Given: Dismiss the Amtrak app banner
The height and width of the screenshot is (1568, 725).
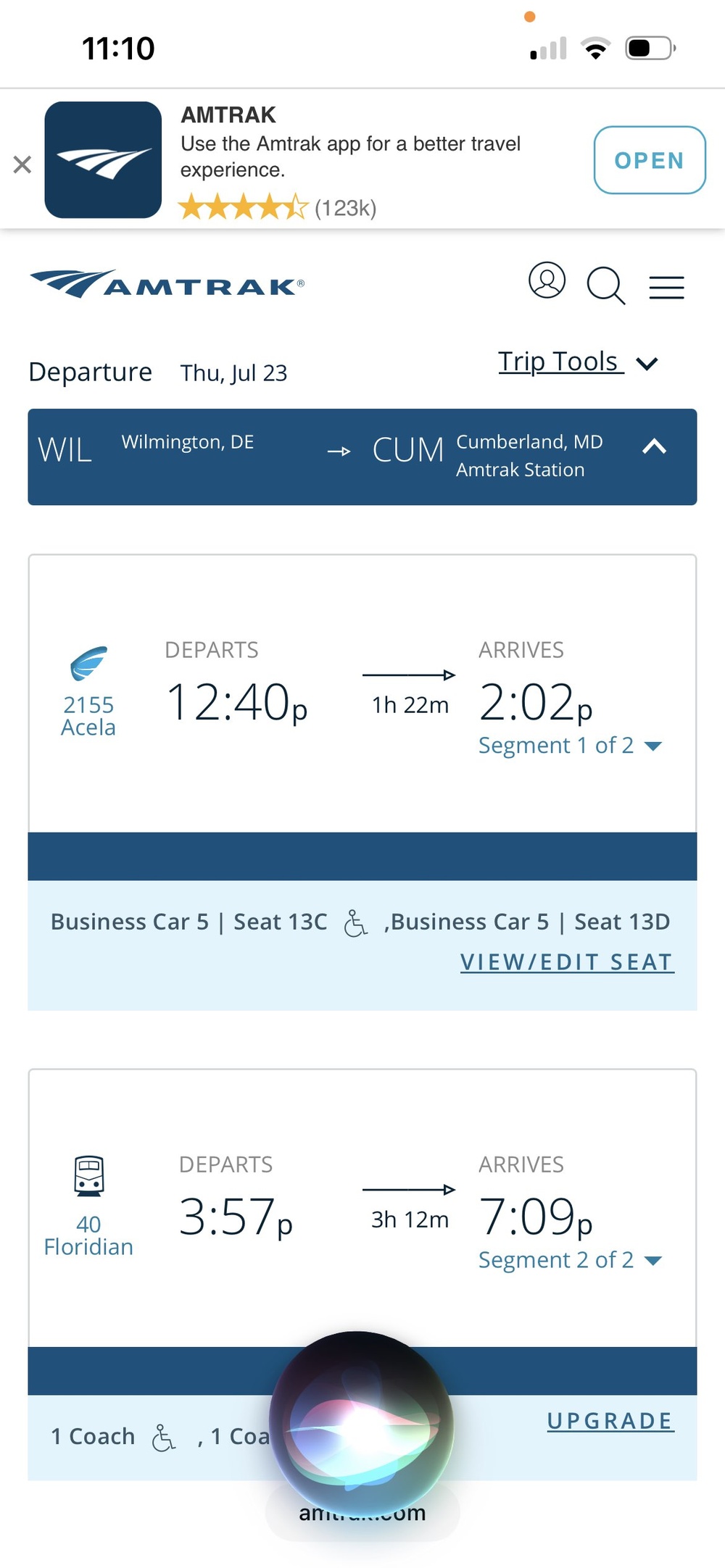Looking at the screenshot, I should (x=22, y=164).
